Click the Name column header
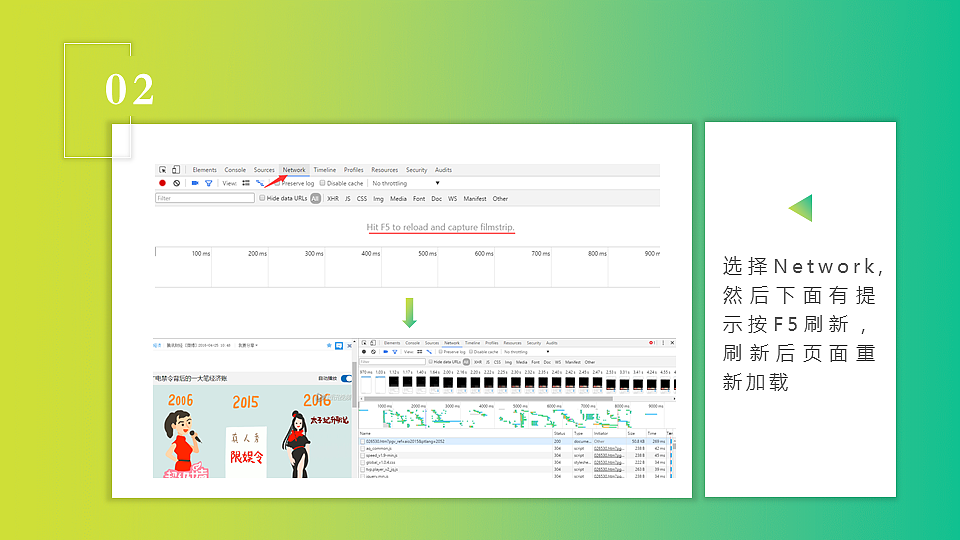The image size is (960, 540). coord(366,433)
